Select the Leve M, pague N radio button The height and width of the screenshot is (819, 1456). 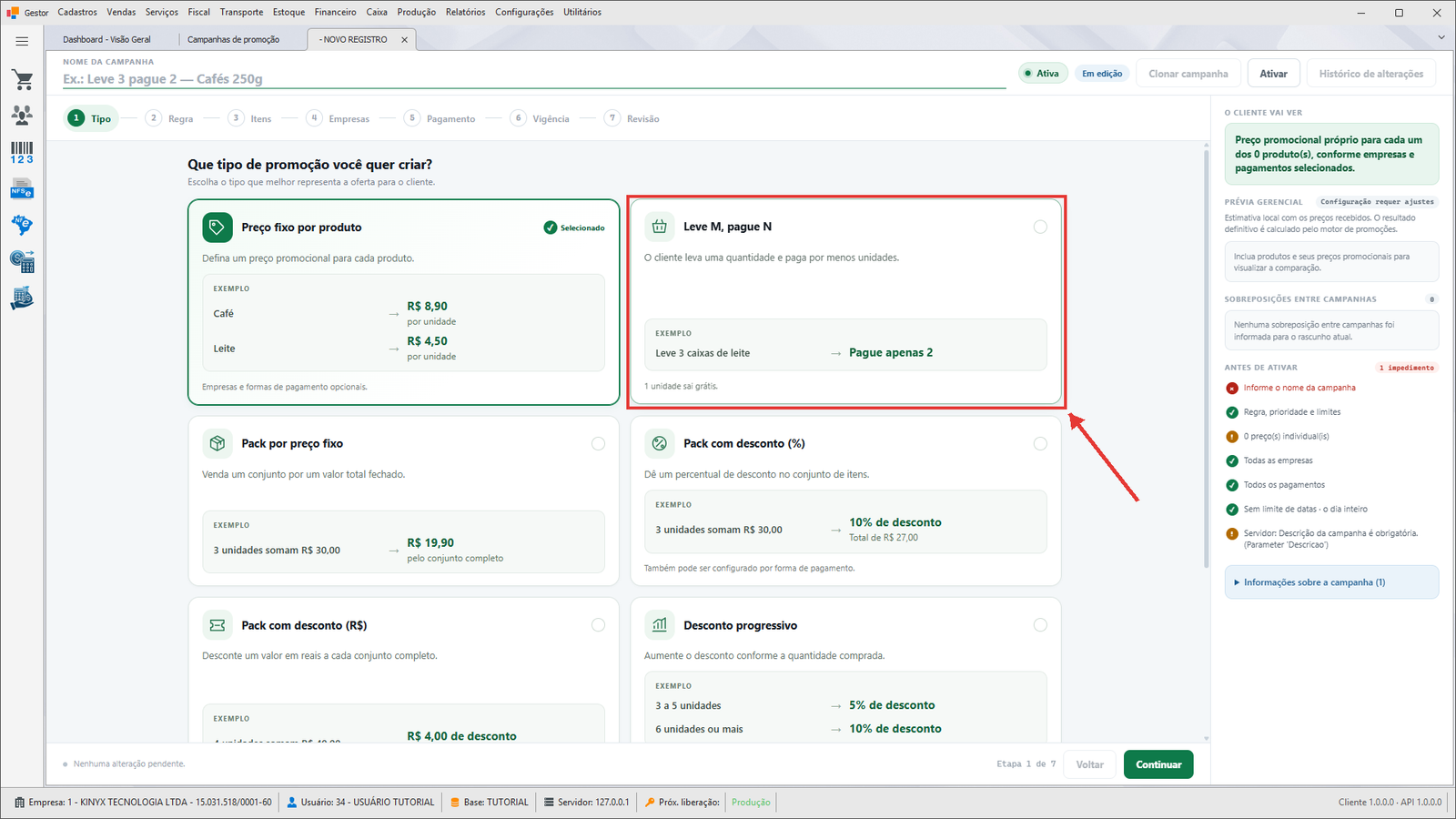click(x=1040, y=227)
